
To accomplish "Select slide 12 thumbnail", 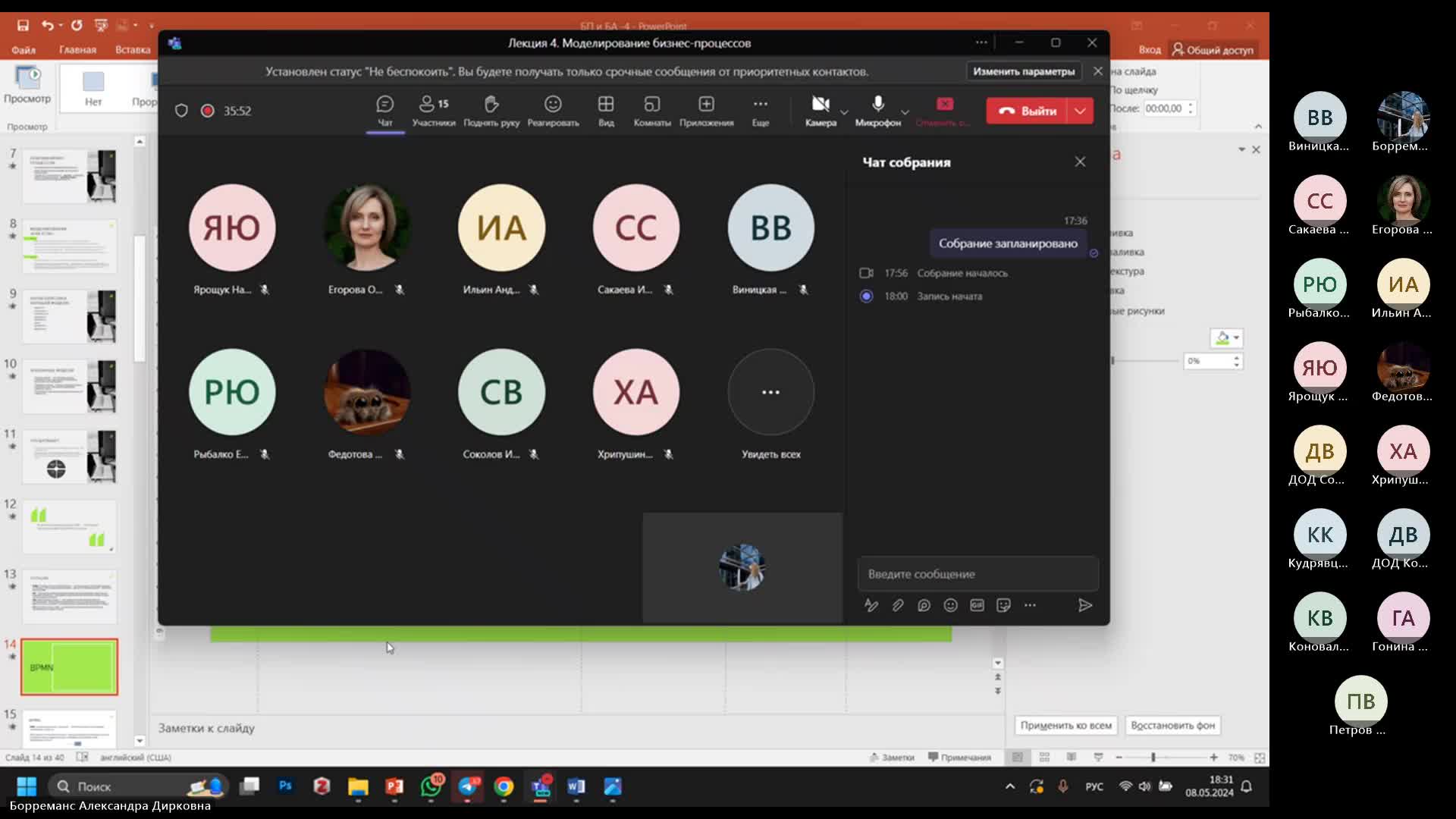I will pyautogui.click(x=69, y=526).
